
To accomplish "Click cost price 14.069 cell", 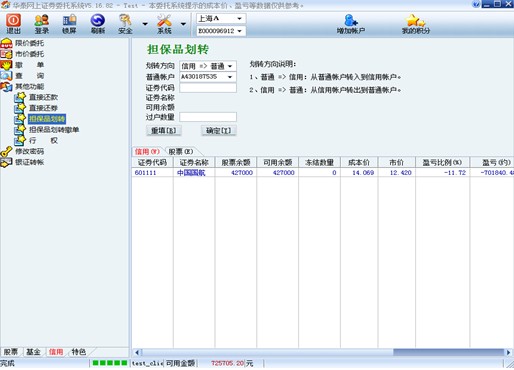I will 363,173.
